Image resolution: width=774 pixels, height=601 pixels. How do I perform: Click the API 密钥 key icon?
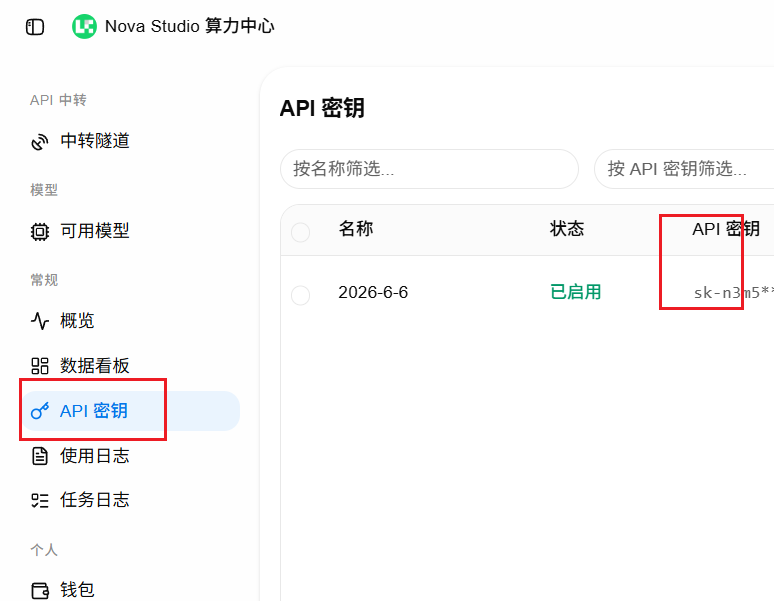pos(39,411)
